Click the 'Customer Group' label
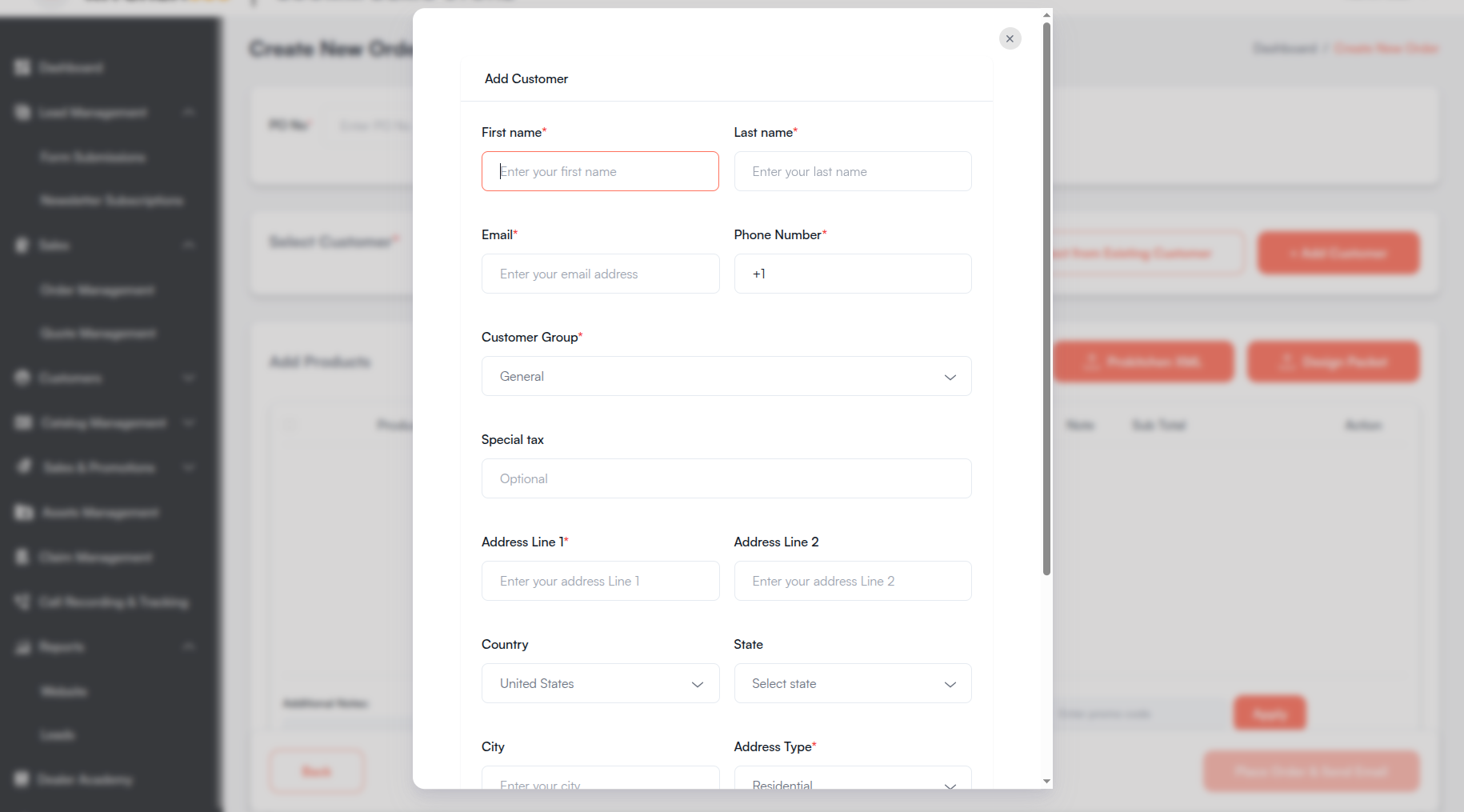 point(530,337)
